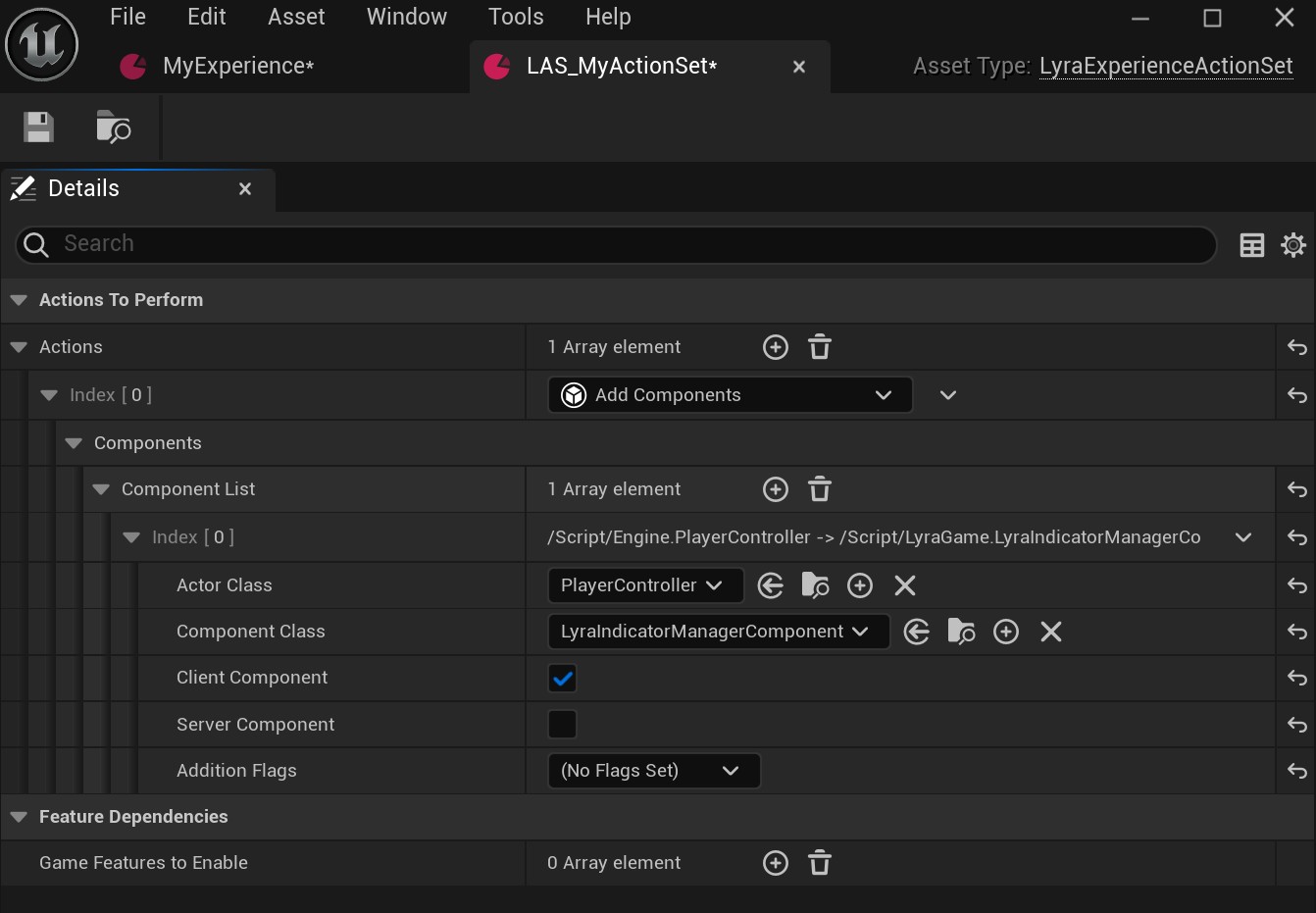The width and height of the screenshot is (1316, 913).
Task: Toggle the Details property matrix view
Action: [x=1252, y=244]
